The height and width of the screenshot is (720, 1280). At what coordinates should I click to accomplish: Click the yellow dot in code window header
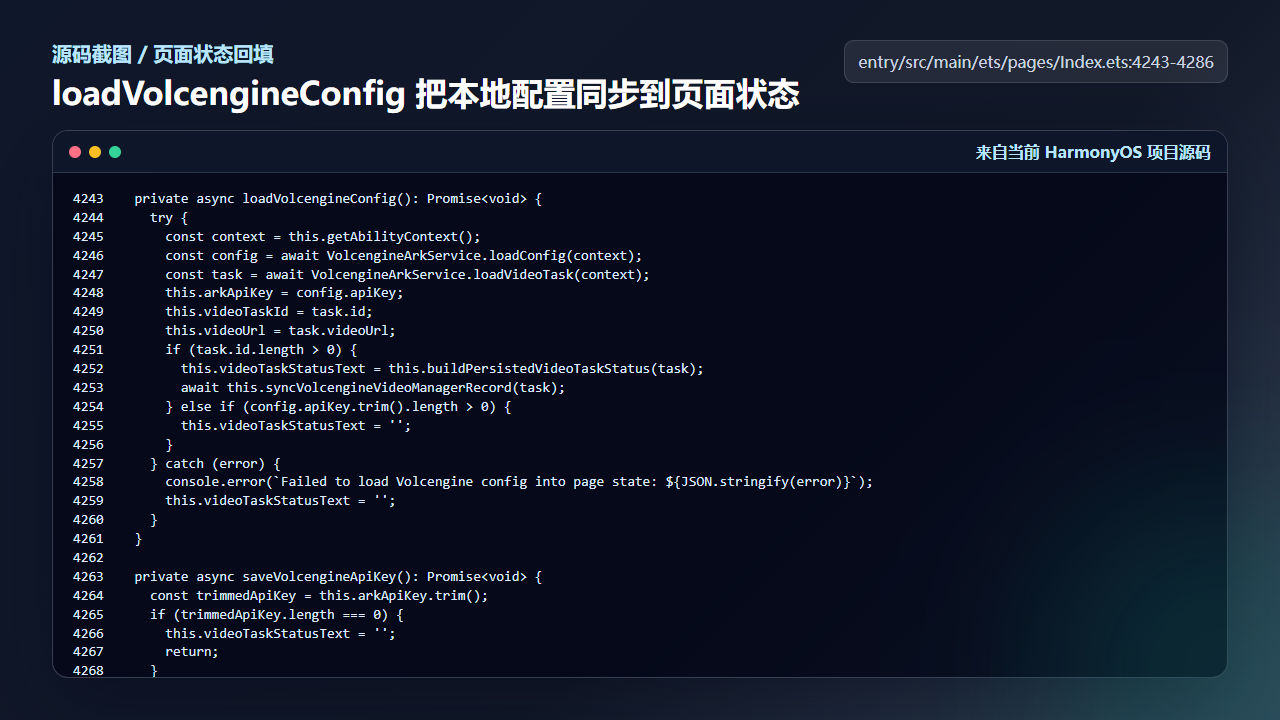click(95, 152)
